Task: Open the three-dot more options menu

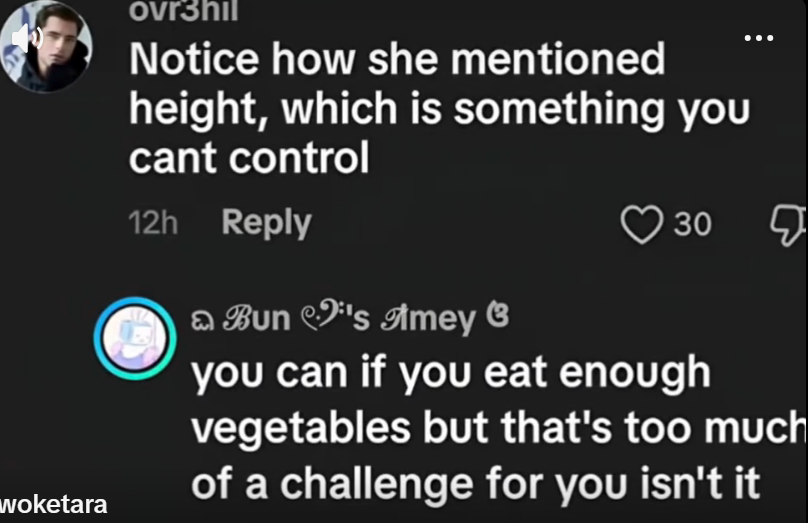Action: [x=759, y=38]
